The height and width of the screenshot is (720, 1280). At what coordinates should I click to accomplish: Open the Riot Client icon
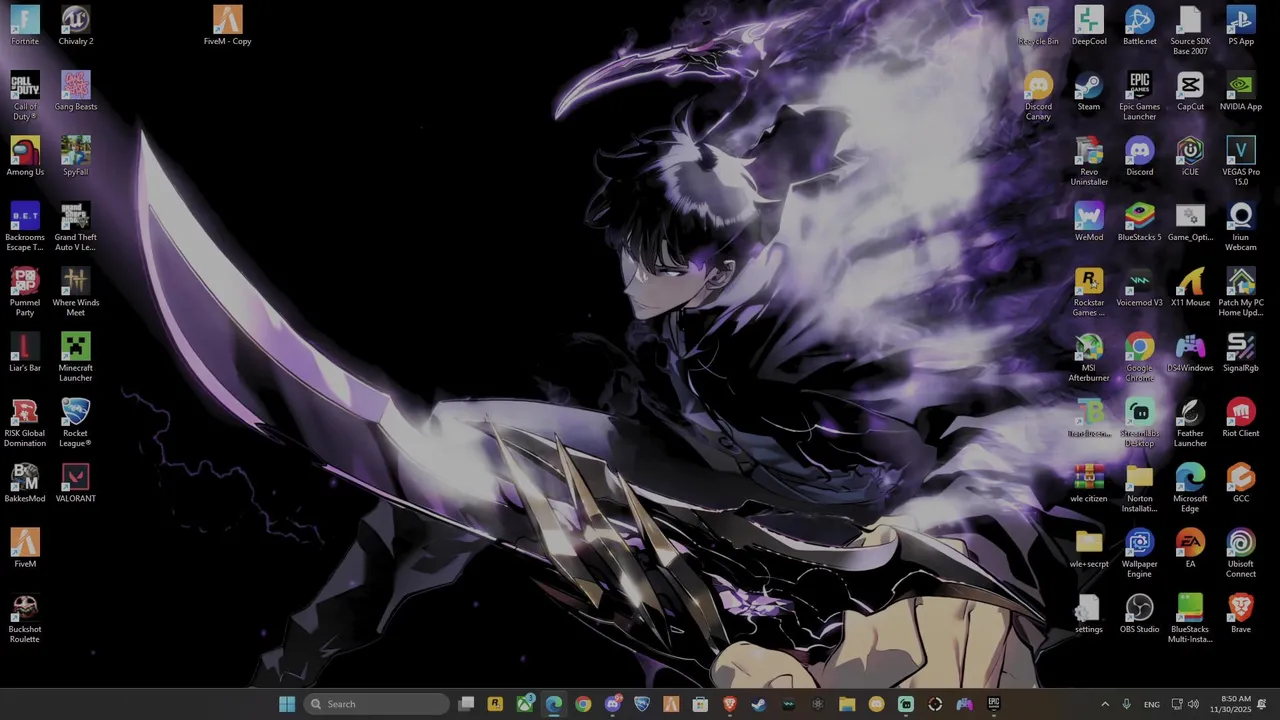click(1240, 417)
